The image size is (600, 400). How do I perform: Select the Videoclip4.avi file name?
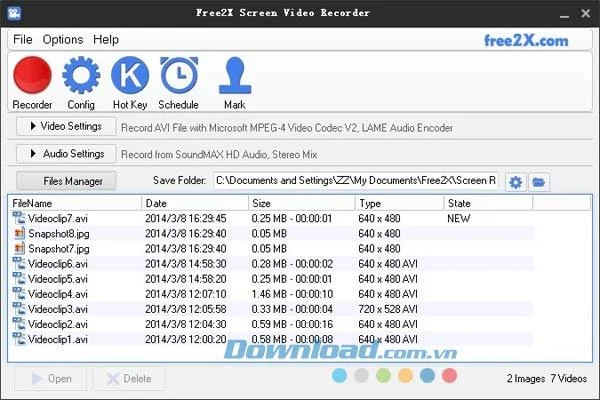pyautogui.click(x=58, y=294)
